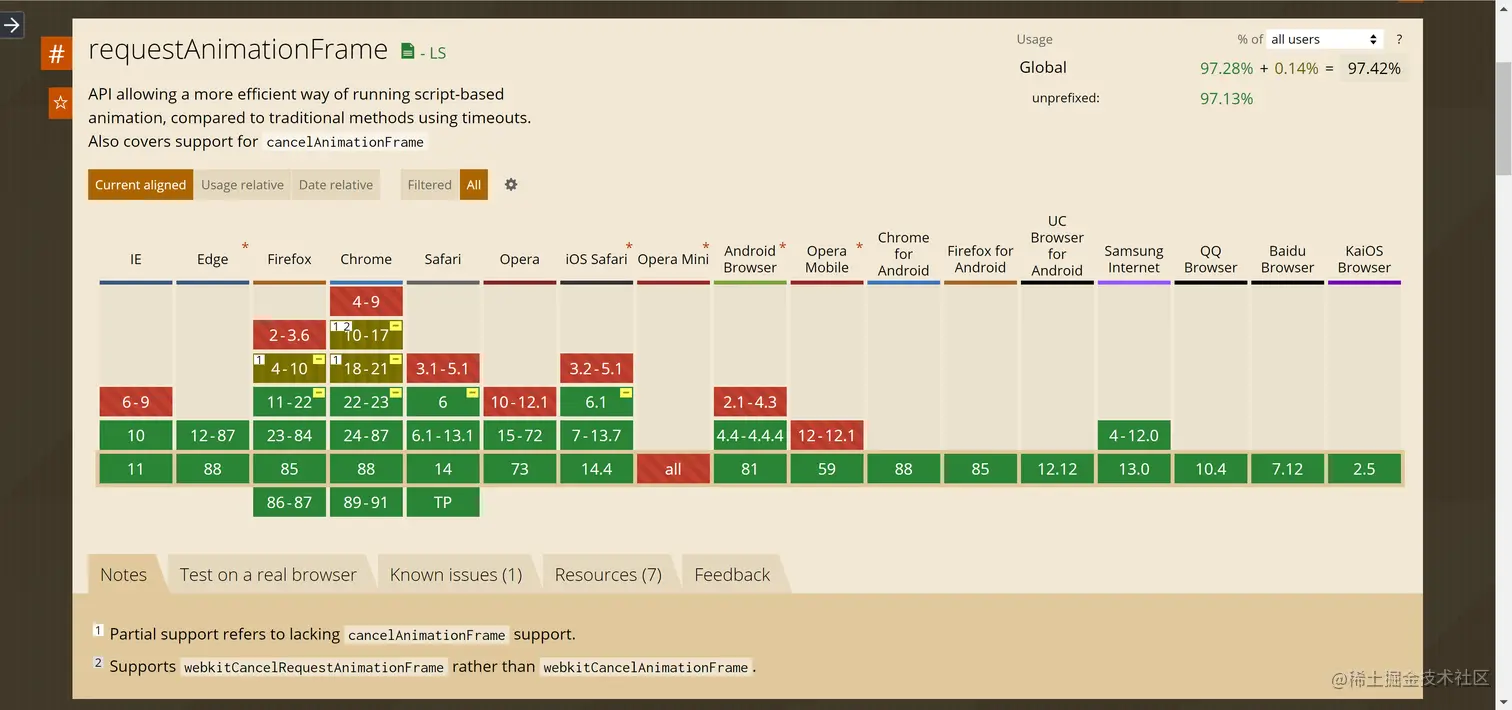Click the Safari TP cell
The width and height of the screenshot is (1512, 710).
pyautogui.click(x=443, y=502)
